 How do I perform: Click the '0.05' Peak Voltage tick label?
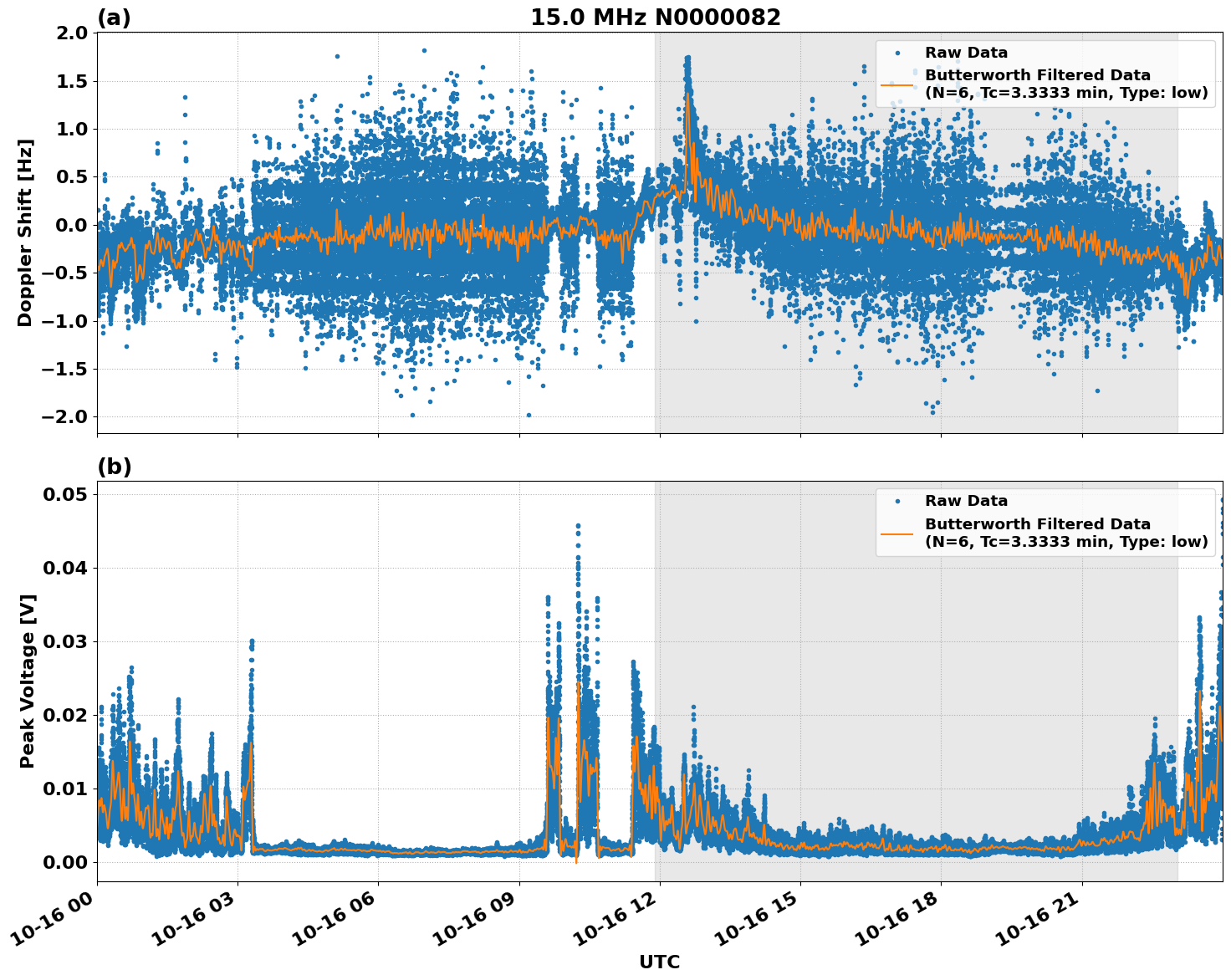pos(65,494)
